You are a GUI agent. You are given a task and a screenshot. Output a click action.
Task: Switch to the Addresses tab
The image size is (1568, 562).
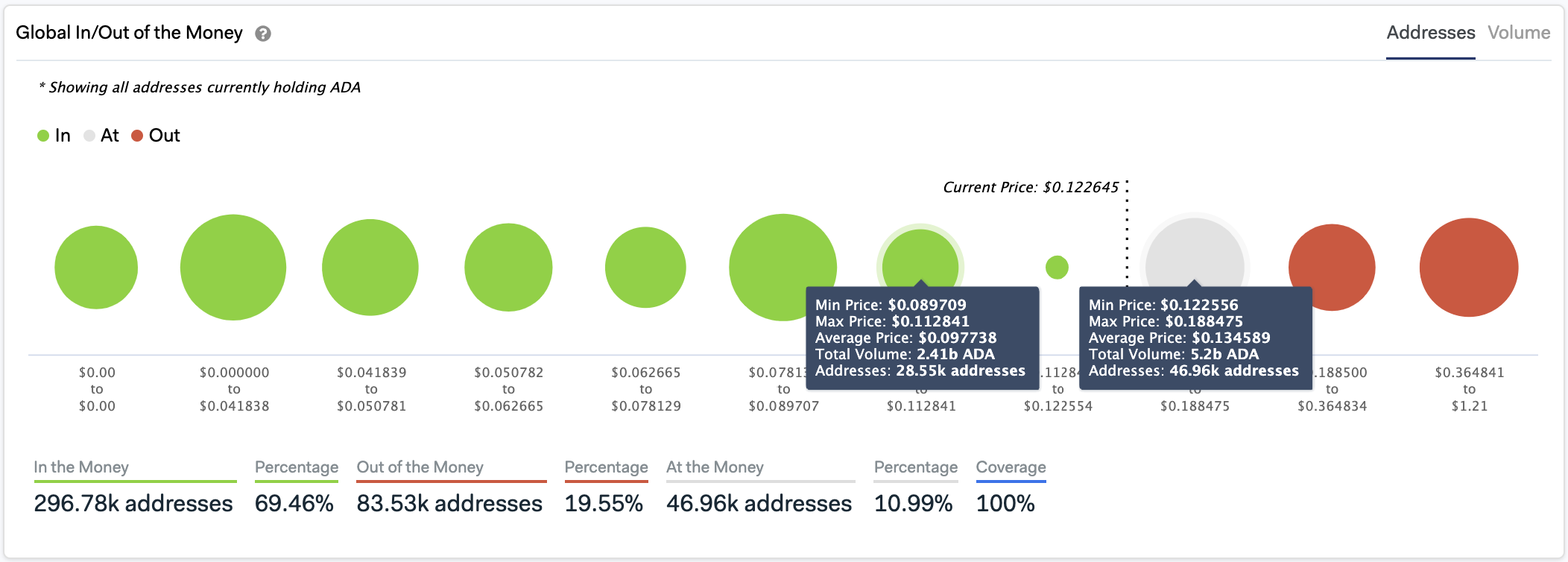[x=1431, y=33]
